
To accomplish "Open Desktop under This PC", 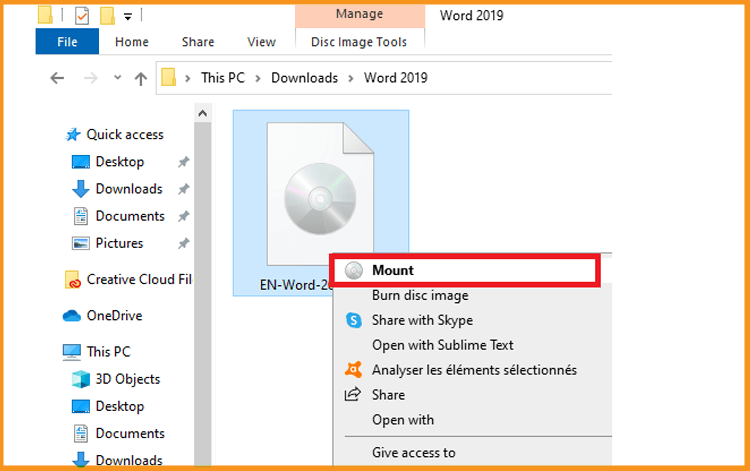I will tap(120, 406).
